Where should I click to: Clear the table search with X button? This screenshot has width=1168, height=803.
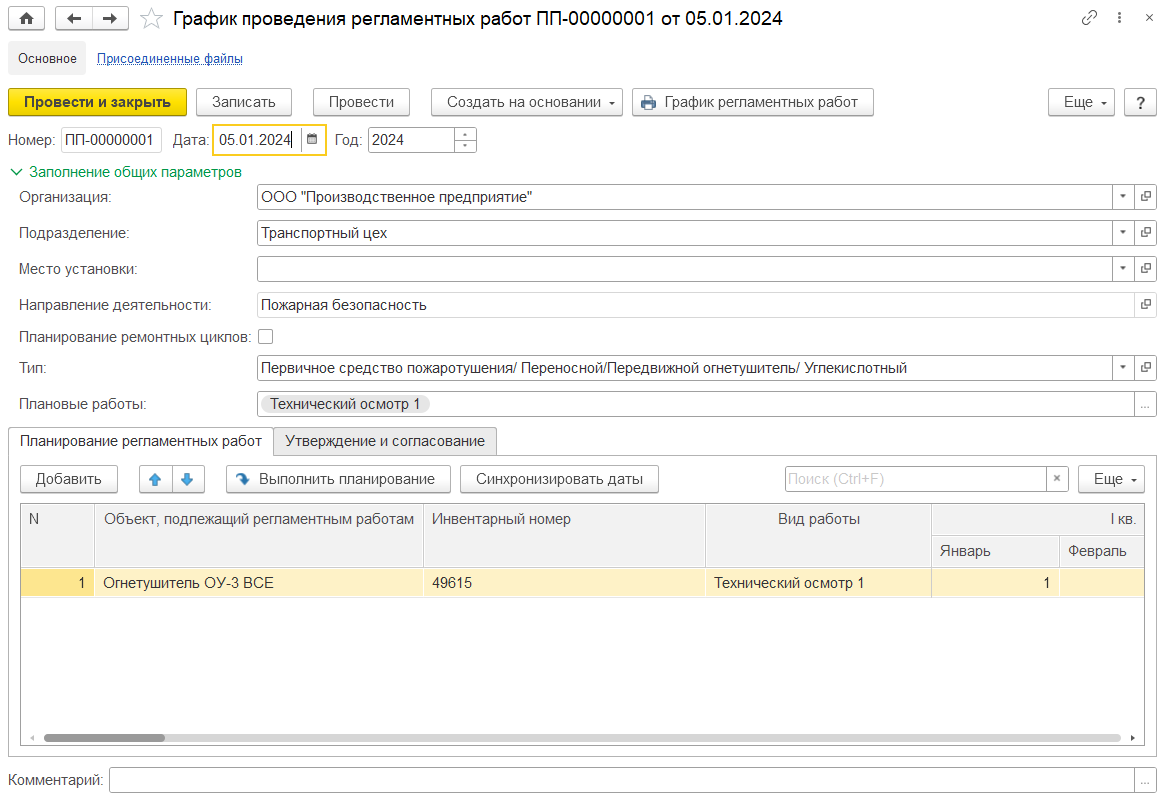pos(1057,479)
